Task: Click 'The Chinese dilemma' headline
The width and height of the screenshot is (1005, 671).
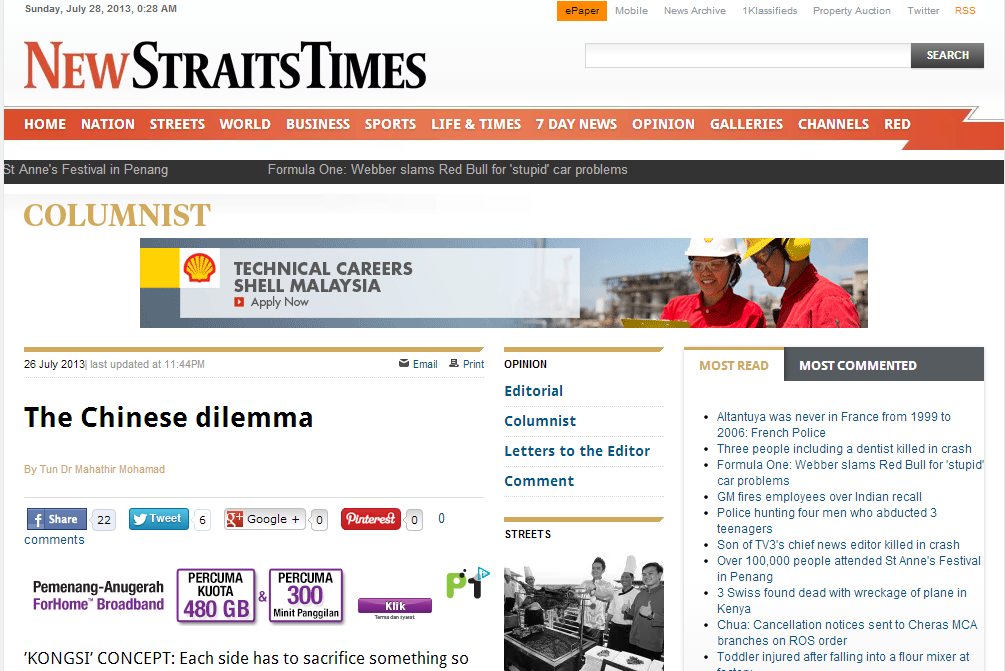Action: click(169, 417)
